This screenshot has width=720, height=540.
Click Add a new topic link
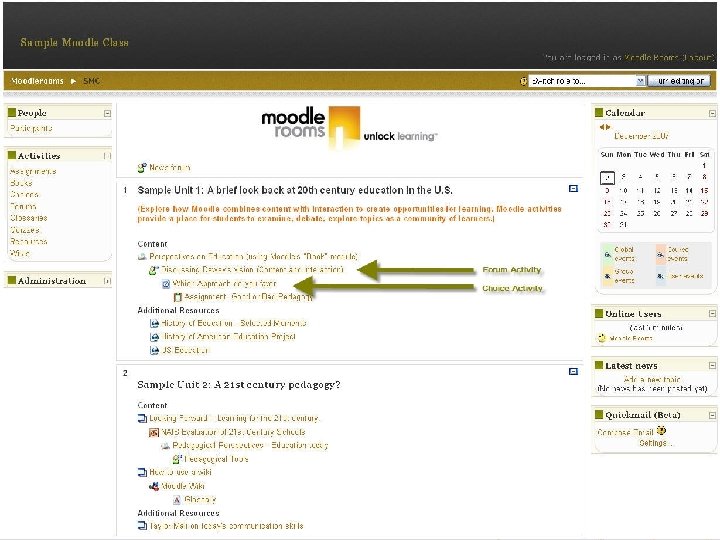[x=652, y=380]
